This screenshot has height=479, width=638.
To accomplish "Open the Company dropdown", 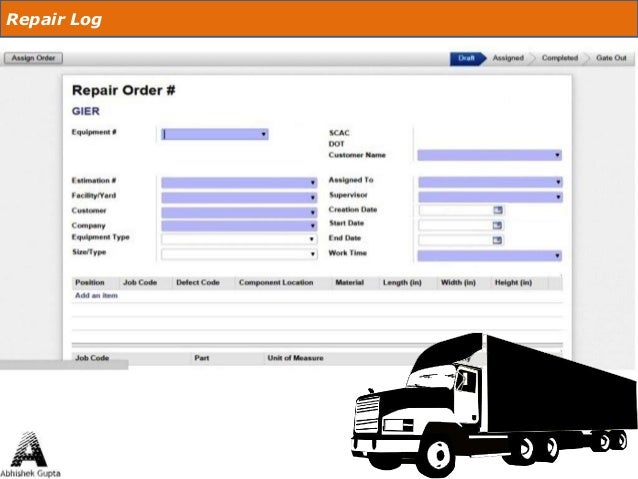I will 239,225.
